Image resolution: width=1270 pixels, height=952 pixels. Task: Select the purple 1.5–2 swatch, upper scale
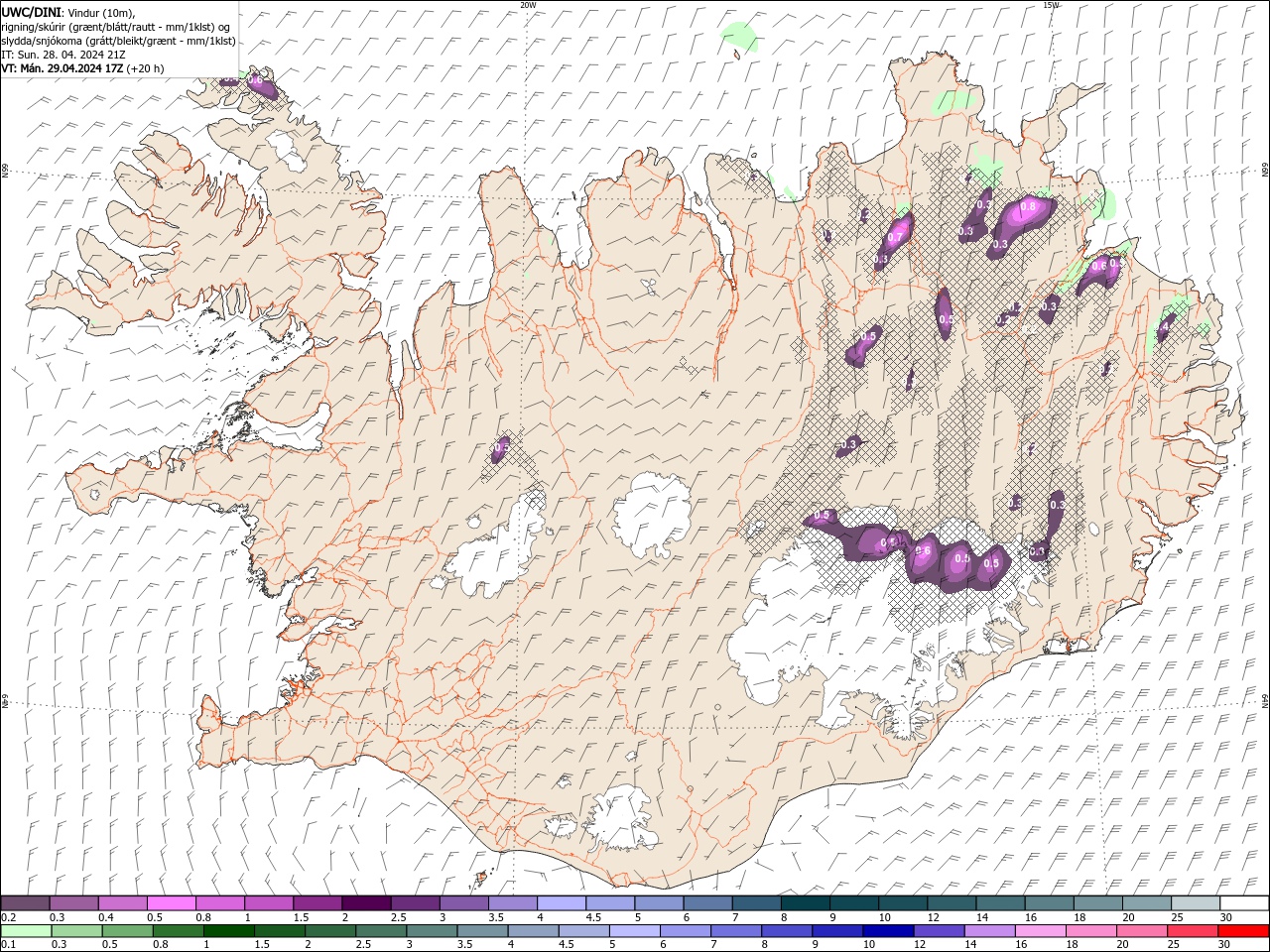click(317, 903)
